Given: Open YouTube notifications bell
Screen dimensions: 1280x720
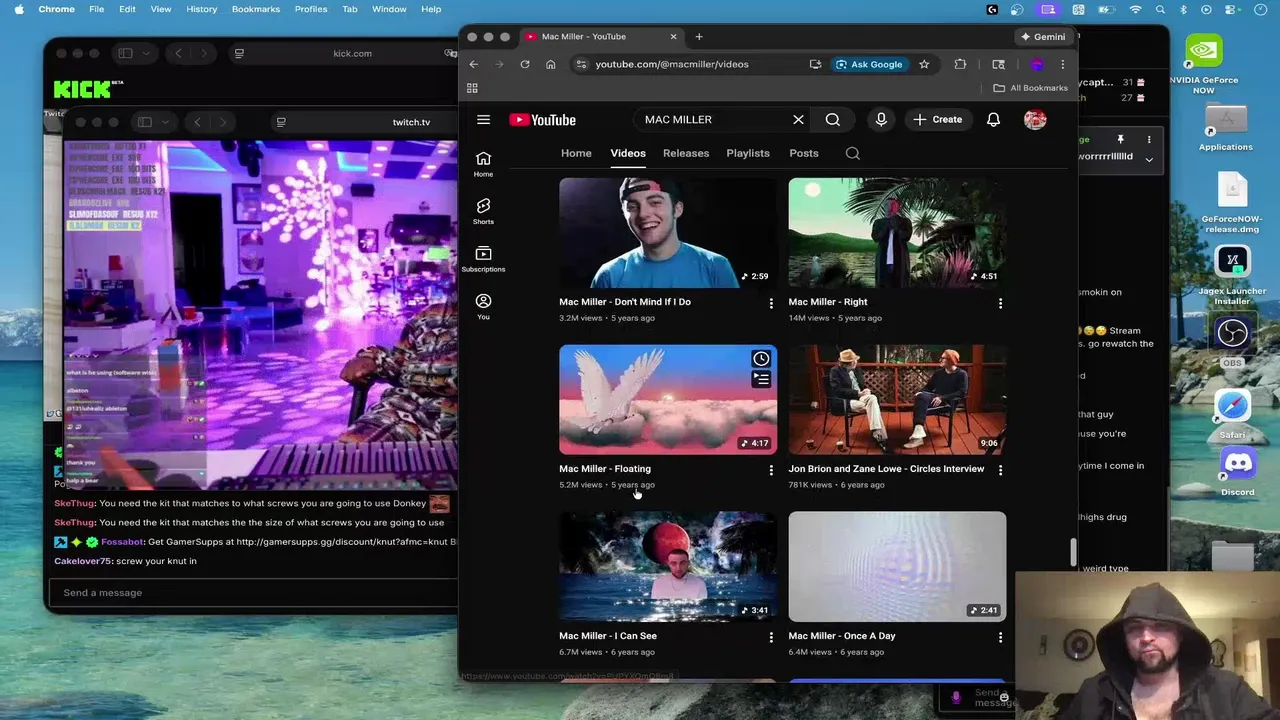Looking at the screenshot, I should point(993,120).
